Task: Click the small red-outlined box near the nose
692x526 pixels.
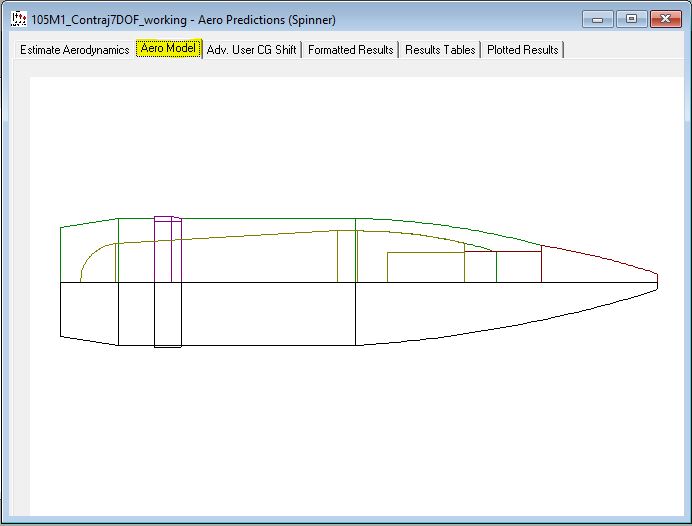Action: pos(519,267)
